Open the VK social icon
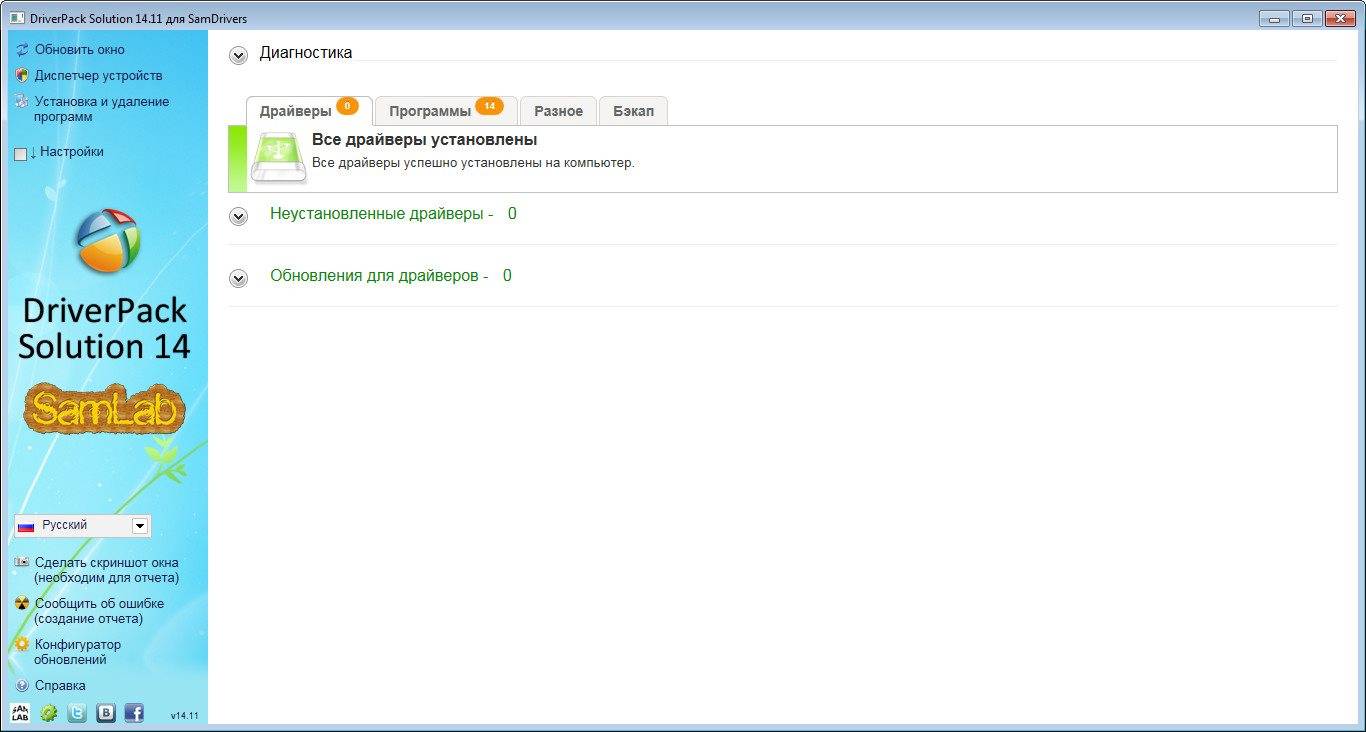1366x732 pixels. click(105, 713)
